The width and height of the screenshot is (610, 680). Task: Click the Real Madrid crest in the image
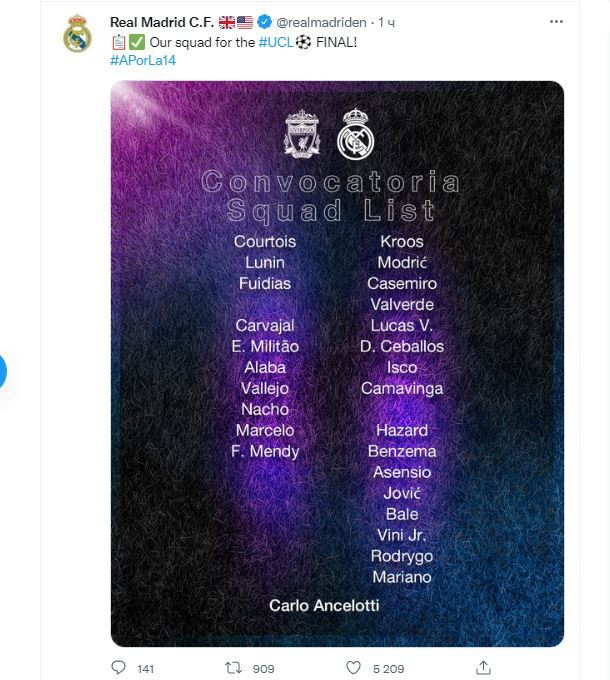pyautogui.click(x=356, y=134)
